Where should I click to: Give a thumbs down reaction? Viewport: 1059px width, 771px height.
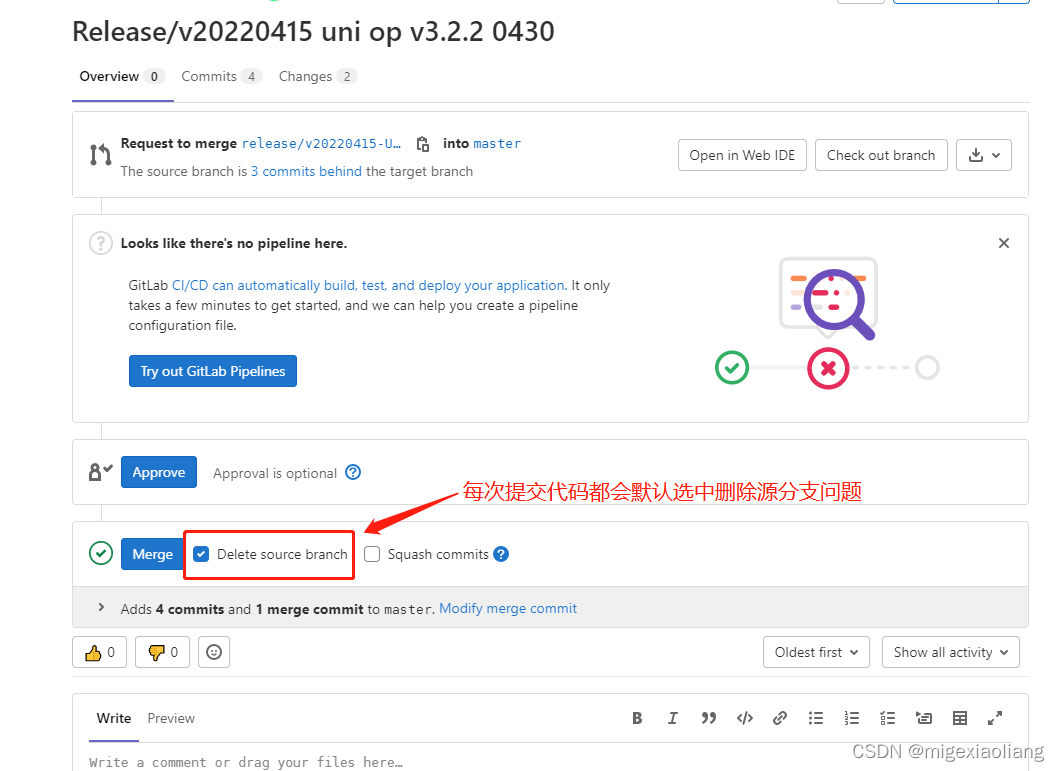click(x=162, y=652)
